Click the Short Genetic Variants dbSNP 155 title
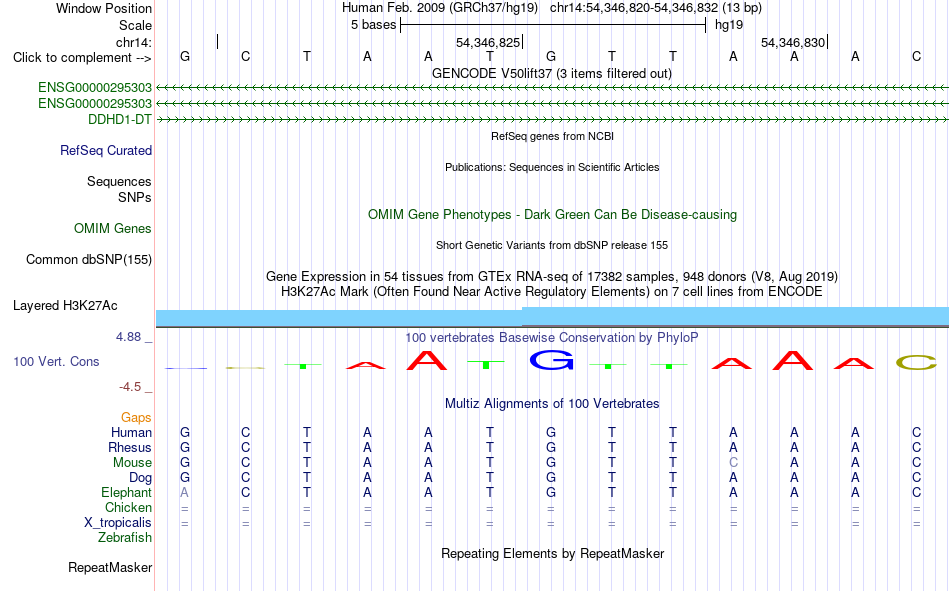 click(552, 245)
